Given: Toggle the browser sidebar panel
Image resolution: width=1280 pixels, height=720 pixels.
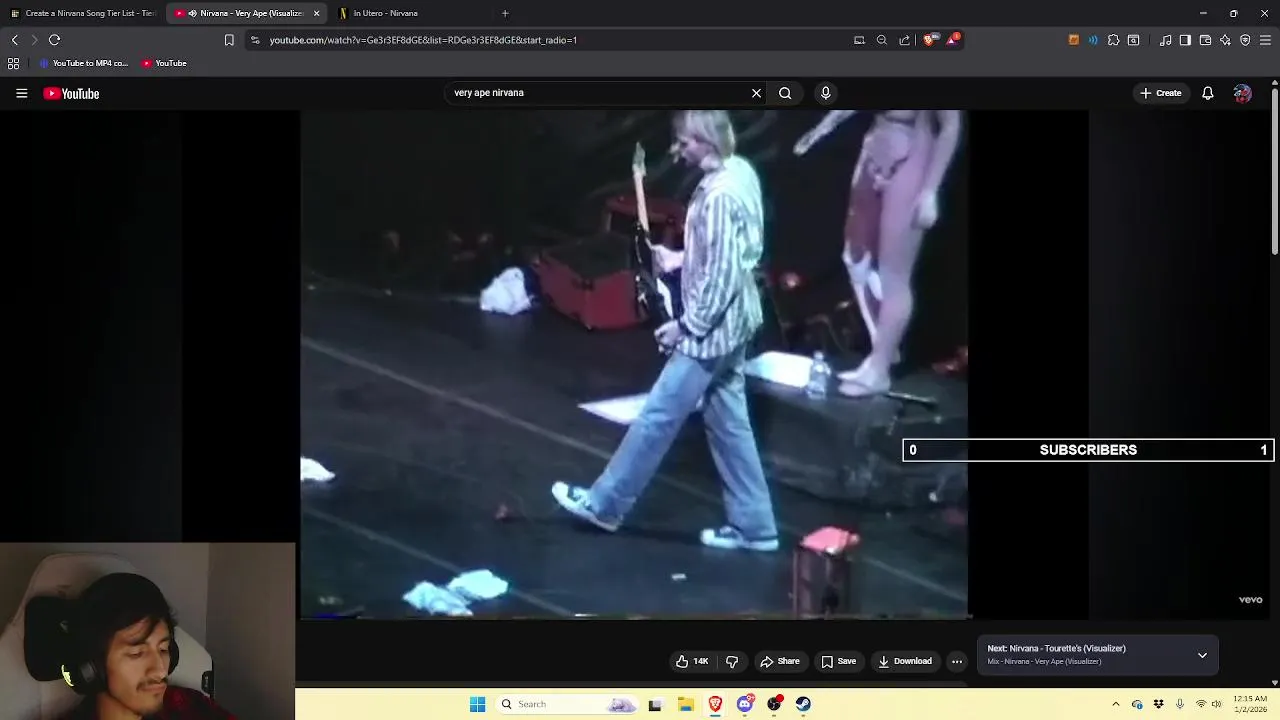Looking at the screenshot, I should [x=1185, y=40].
